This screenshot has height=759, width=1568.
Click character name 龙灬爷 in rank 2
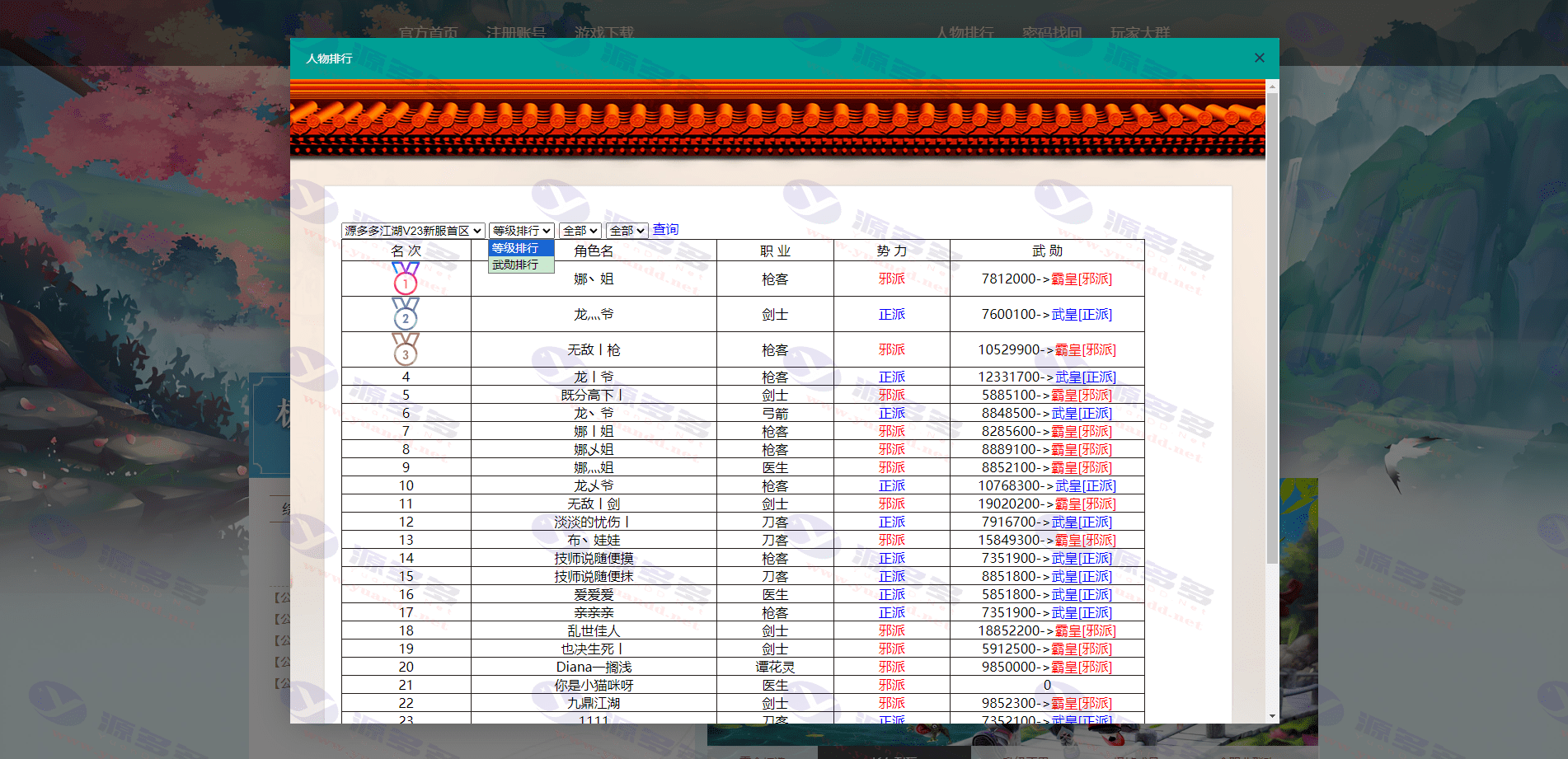(594, 314)
